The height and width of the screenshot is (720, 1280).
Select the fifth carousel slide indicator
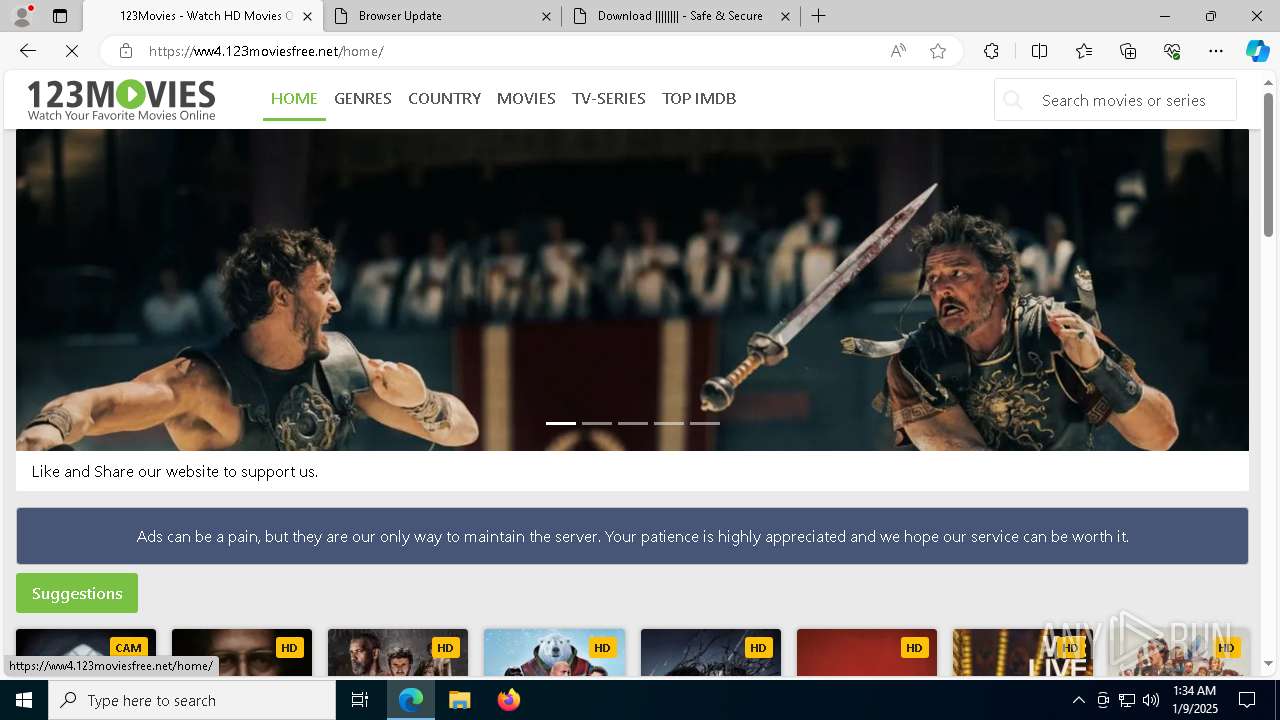point(705,423)
